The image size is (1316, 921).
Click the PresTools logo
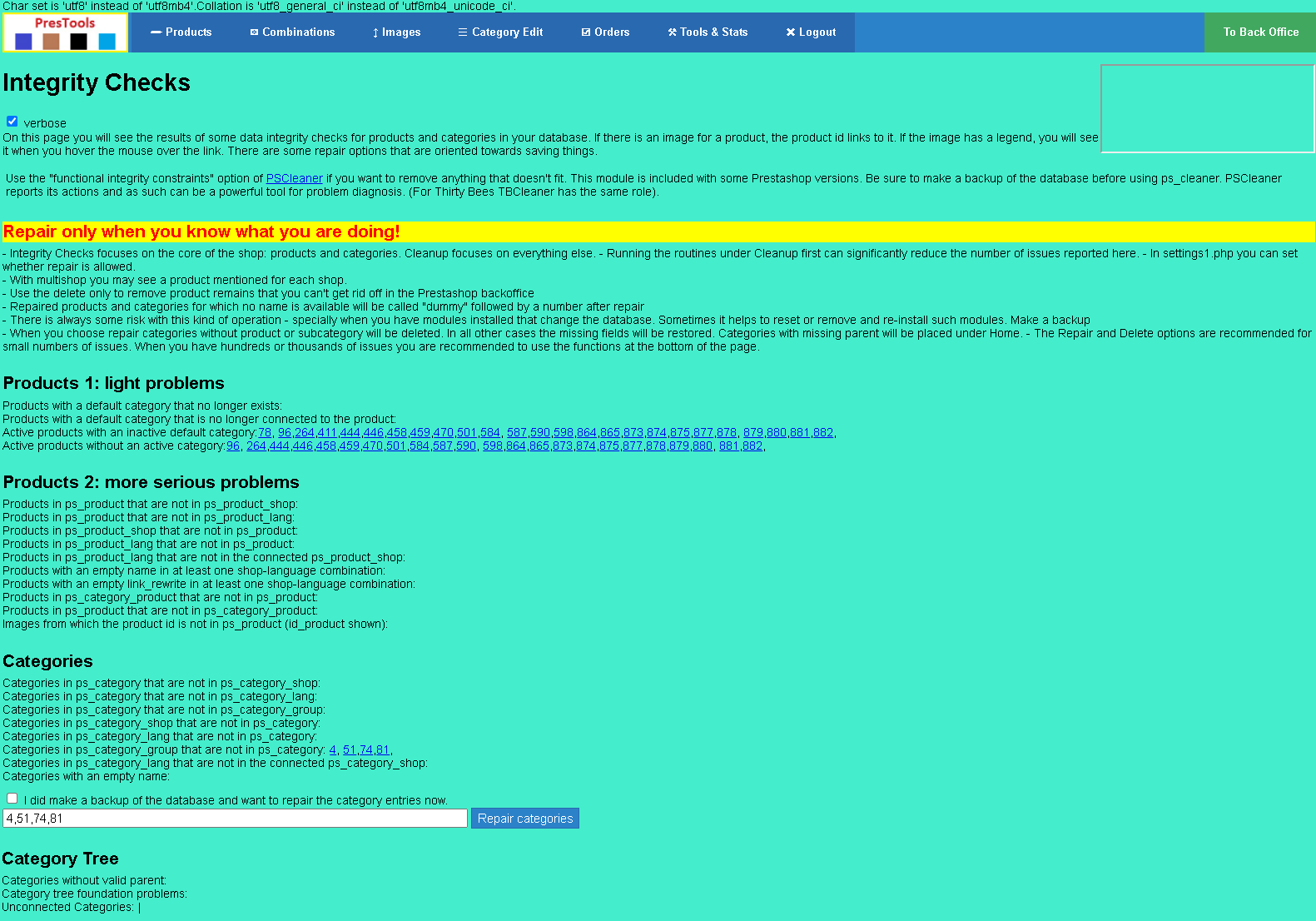[x=65, y=32]
